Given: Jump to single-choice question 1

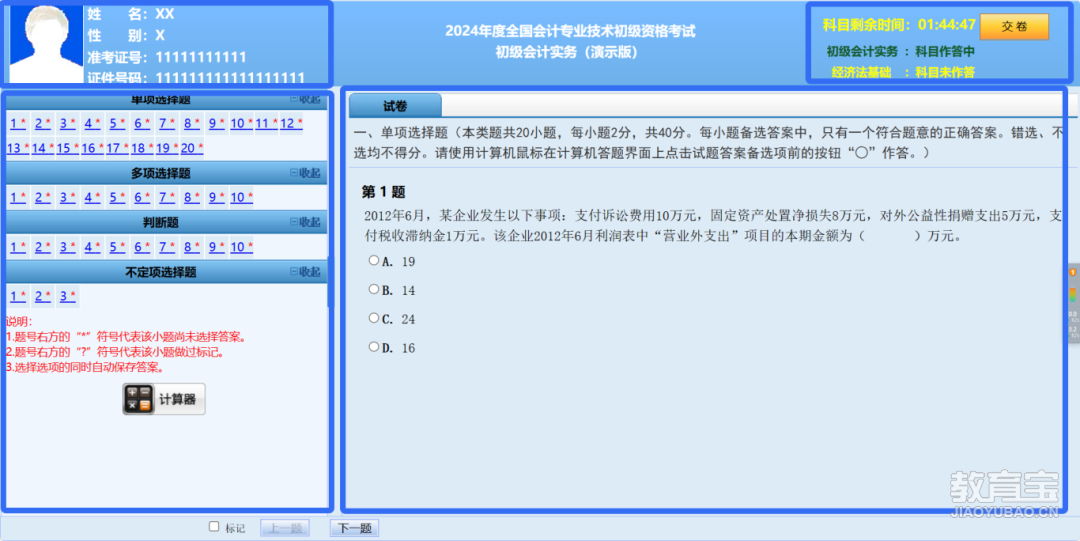Looking at the screenshot, I should point(18,123).
